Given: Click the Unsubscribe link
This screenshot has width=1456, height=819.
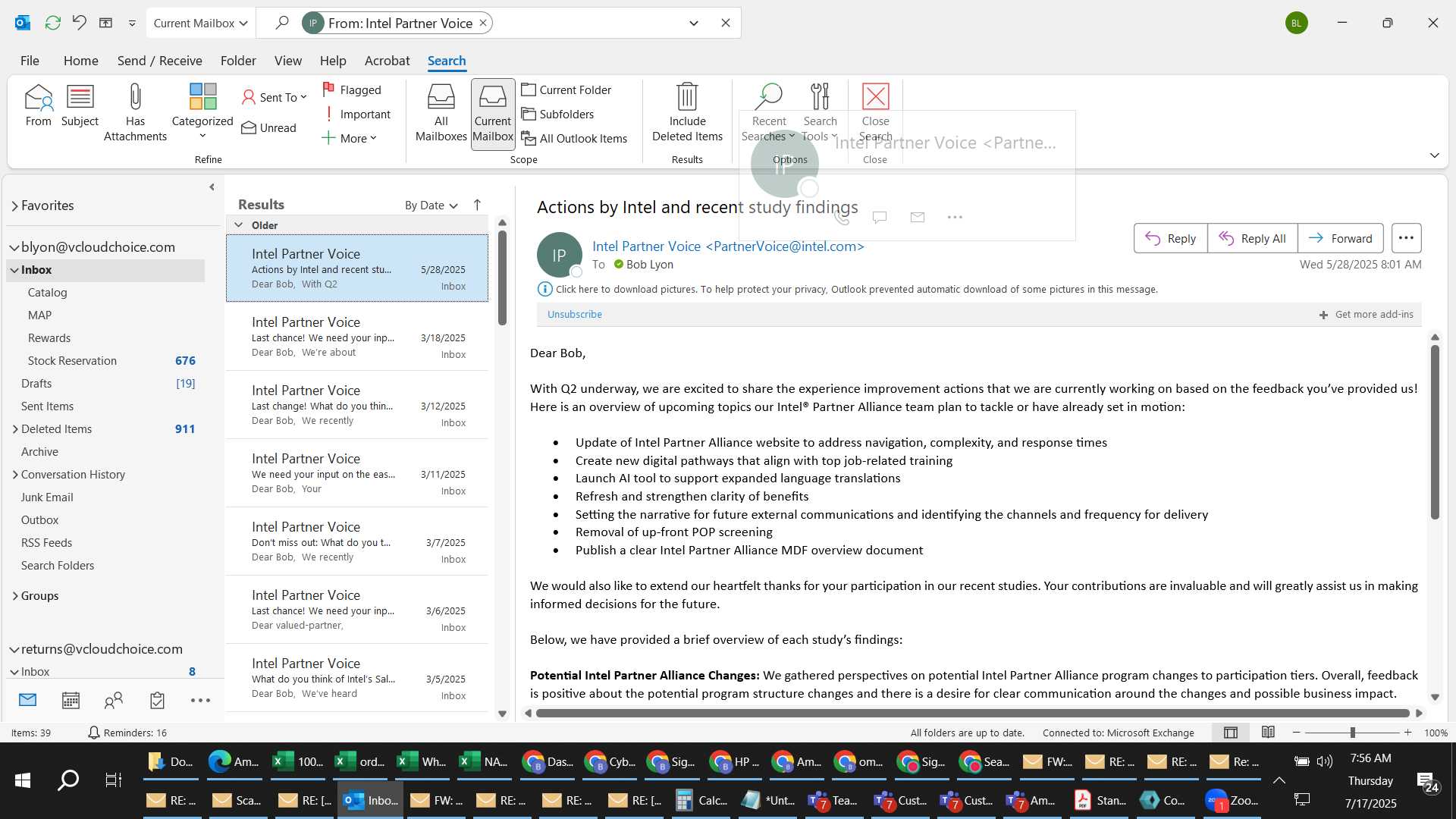Looking at the screenshot, I should coord(574,314).
